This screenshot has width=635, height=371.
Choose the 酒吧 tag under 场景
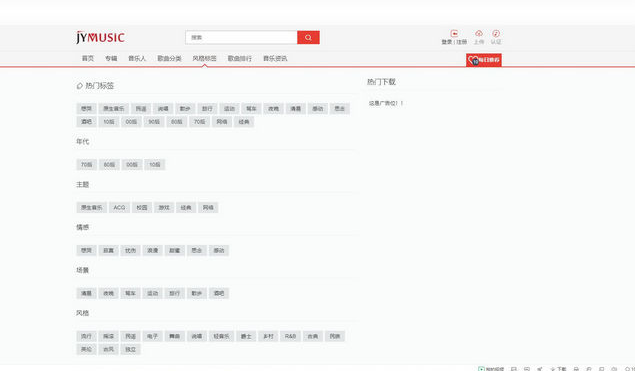pos(219,293)
